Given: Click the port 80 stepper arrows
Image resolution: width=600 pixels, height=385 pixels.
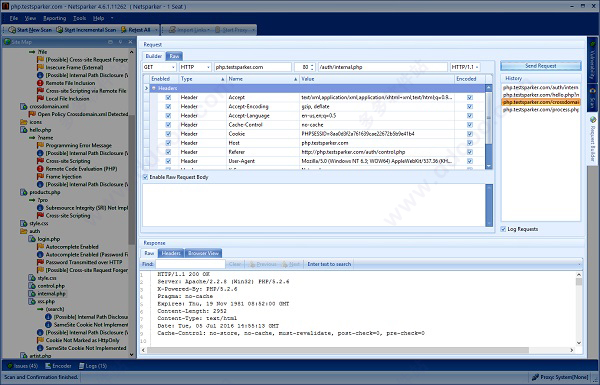Looking at the screenshot, I should pyautogui.click(x=312, y=67).
